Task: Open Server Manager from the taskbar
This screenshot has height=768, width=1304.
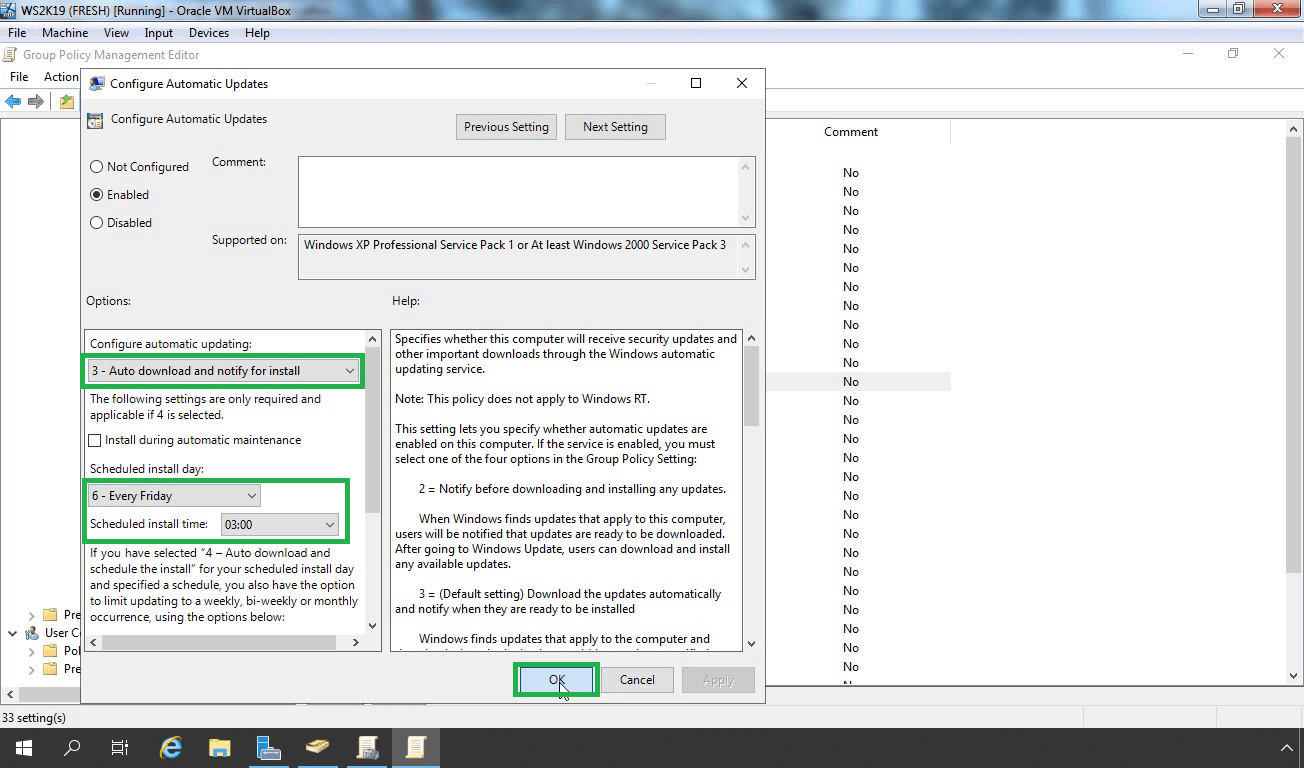Action: (268, 747)
